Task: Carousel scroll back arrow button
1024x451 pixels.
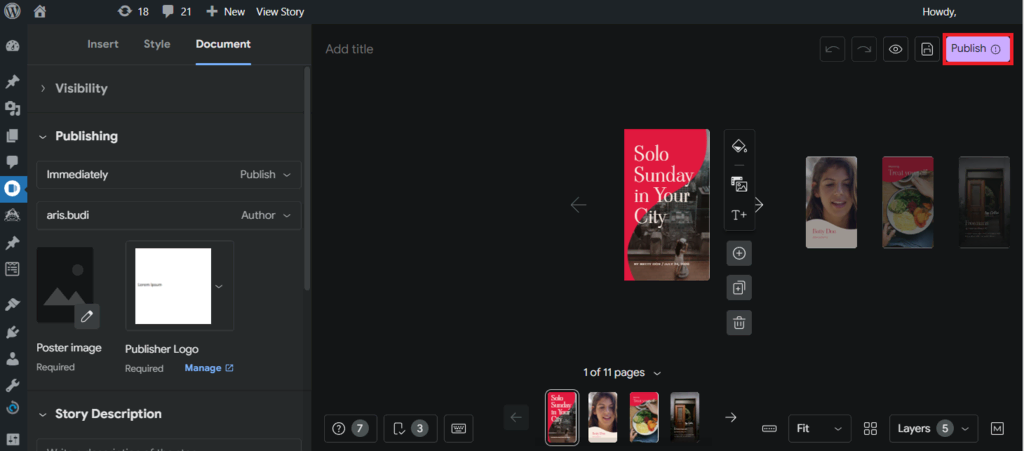Action: [516, 417]
